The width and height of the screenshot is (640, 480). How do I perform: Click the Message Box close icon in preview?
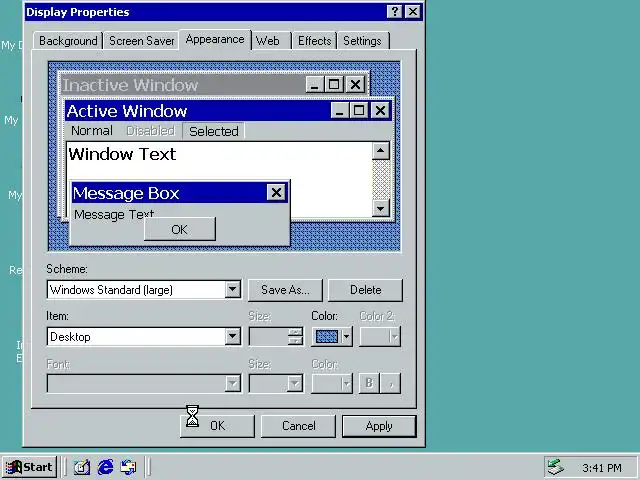pyautogui.click(x=276, y=192)
